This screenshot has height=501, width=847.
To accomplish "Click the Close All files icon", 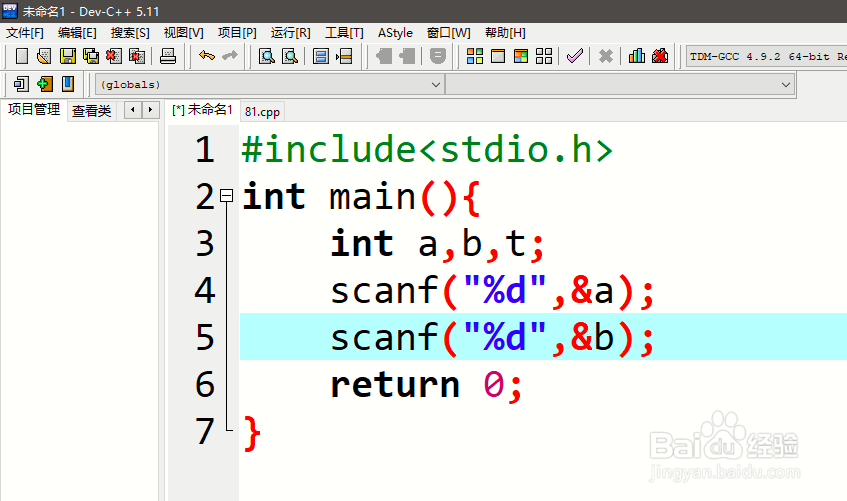I will (137, 56).
